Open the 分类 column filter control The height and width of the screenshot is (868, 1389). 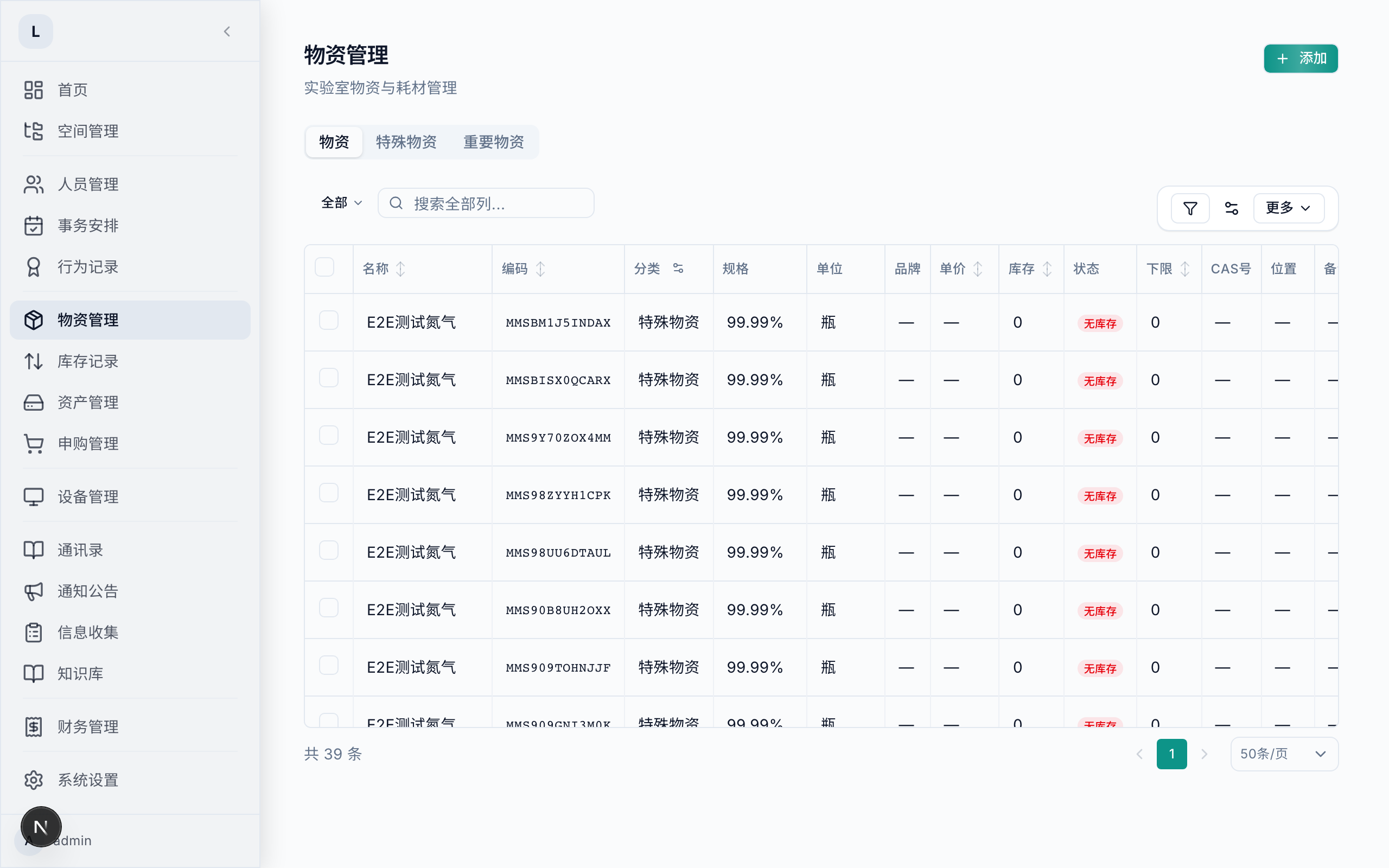pos(678,268)
